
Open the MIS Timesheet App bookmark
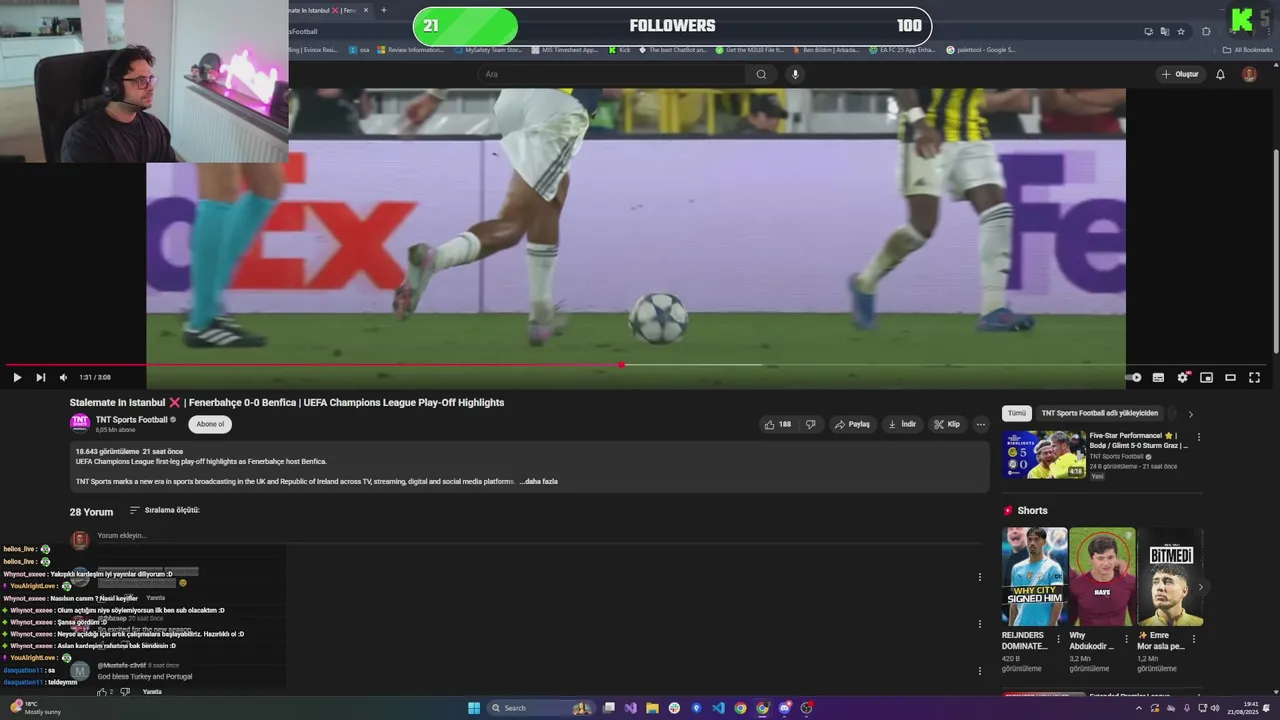coord(564,49)
